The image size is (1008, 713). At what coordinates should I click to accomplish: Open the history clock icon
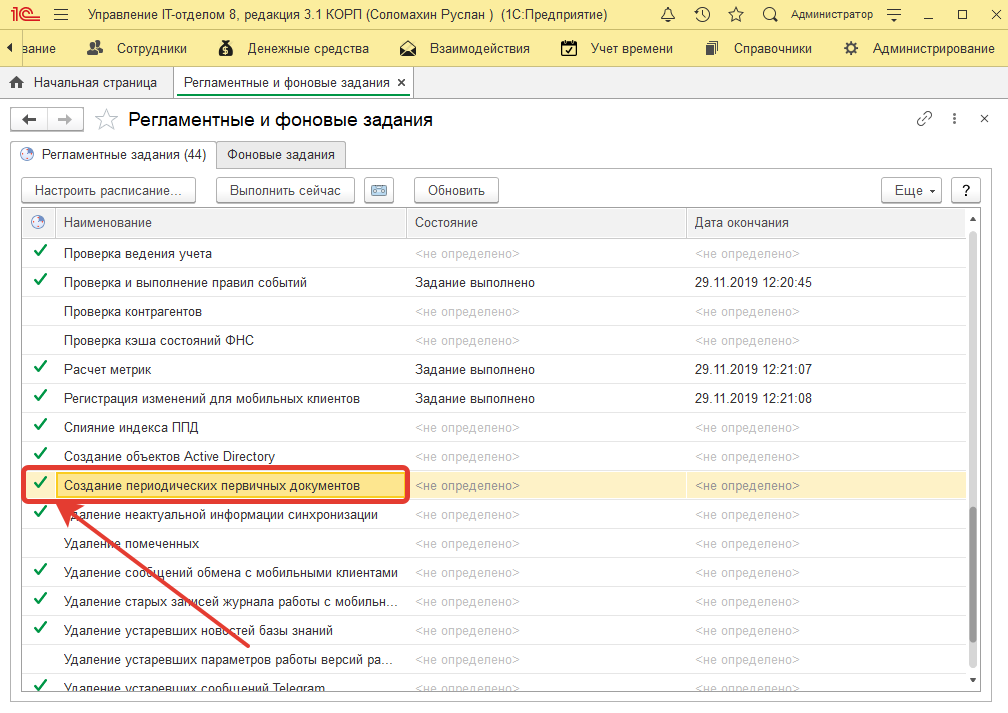(x=702, y=15)
